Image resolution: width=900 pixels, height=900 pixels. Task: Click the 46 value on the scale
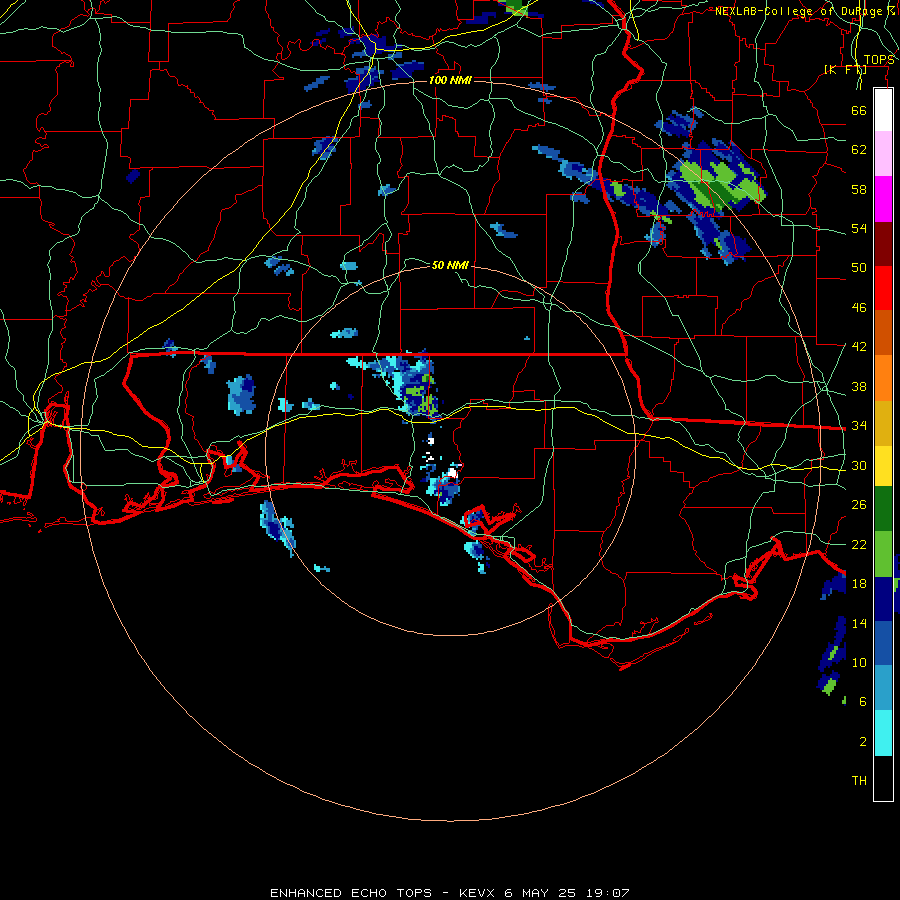click(x=859, y=308)
